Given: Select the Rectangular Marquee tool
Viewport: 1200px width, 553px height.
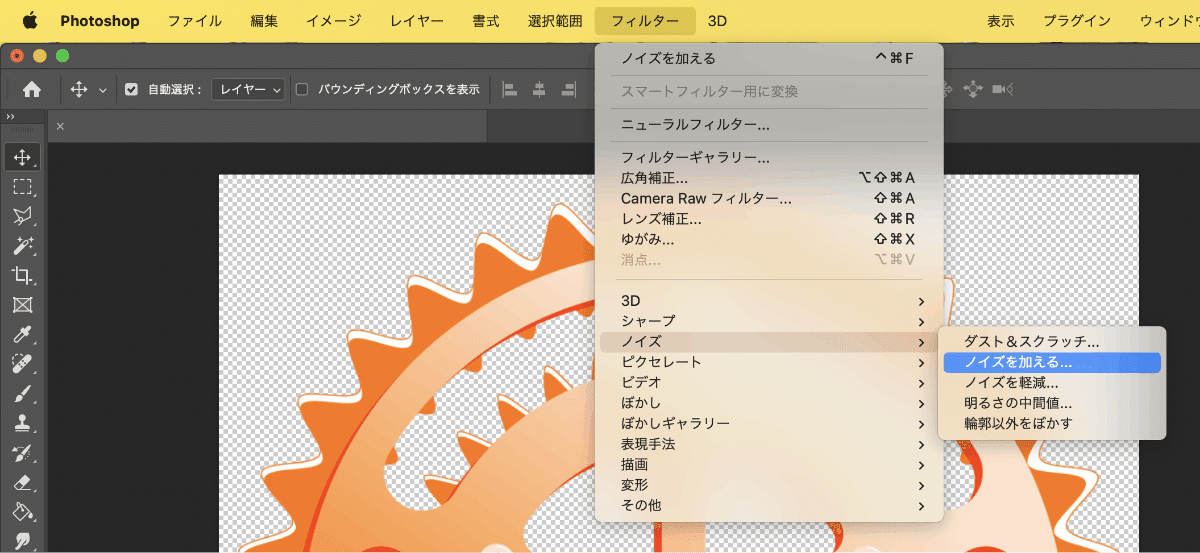Looking at the screenshot, I should pos(22,187).
